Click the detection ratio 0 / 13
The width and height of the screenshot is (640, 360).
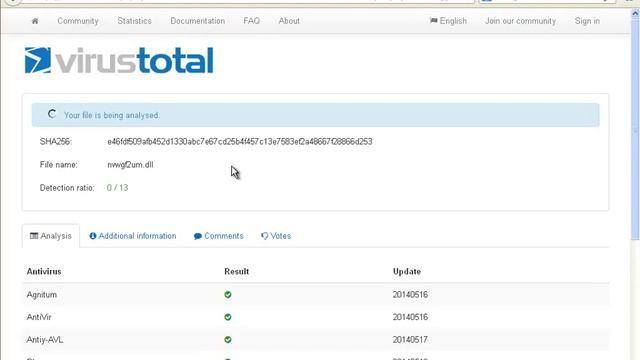coord(118,188)
